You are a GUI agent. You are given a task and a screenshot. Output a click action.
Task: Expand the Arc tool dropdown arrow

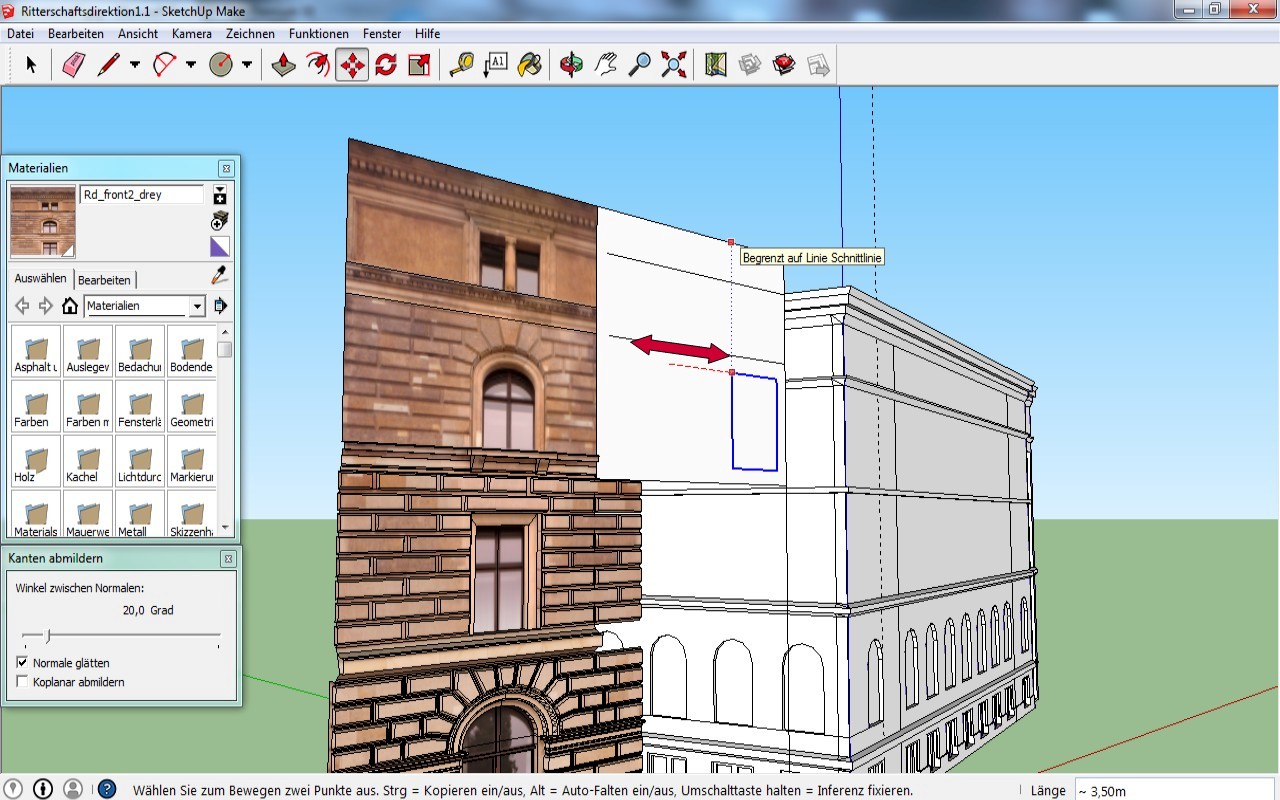click(x=191, y=66)
